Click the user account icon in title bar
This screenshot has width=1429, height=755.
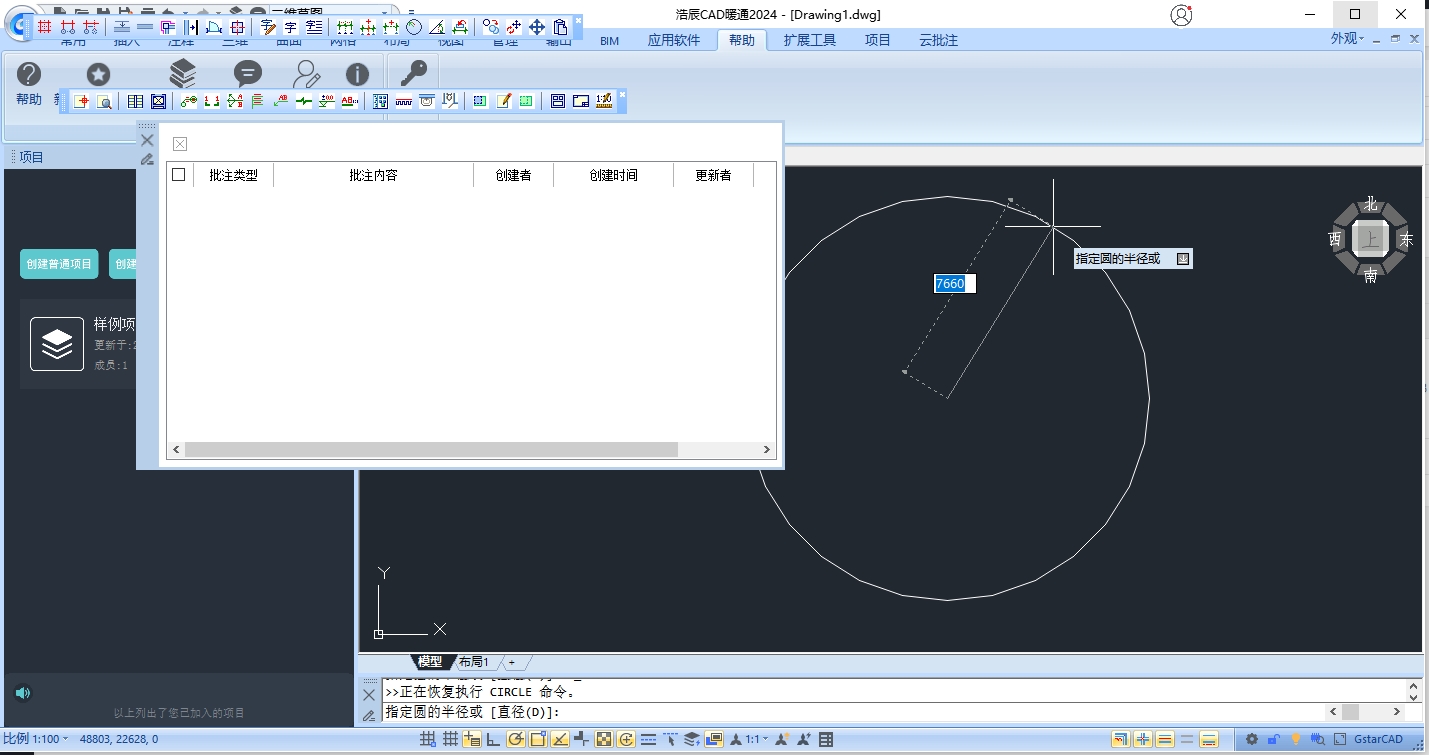(1181, 15)
